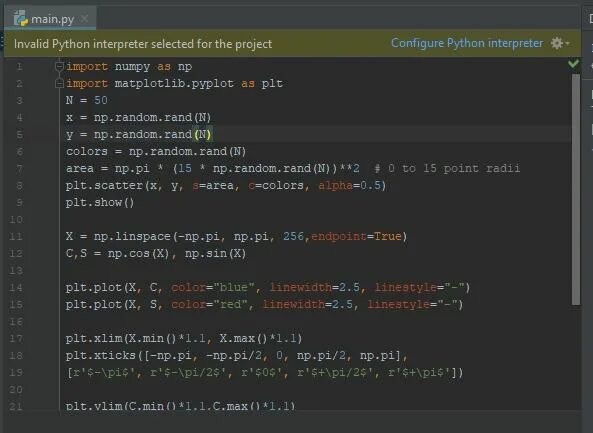Select the main.py editor tab
The width and height of the screenshot is (593, 433).
tap(50, 18)
